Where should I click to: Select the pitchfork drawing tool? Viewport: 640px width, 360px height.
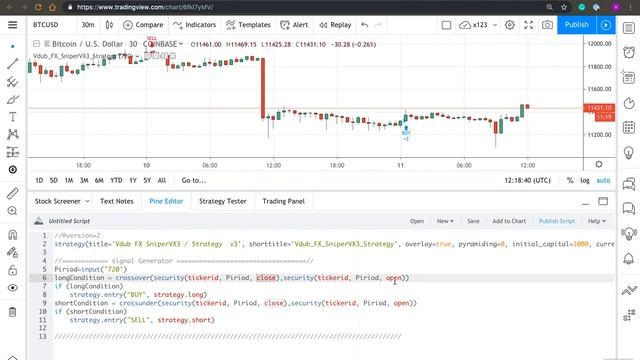tap(13, 82)
